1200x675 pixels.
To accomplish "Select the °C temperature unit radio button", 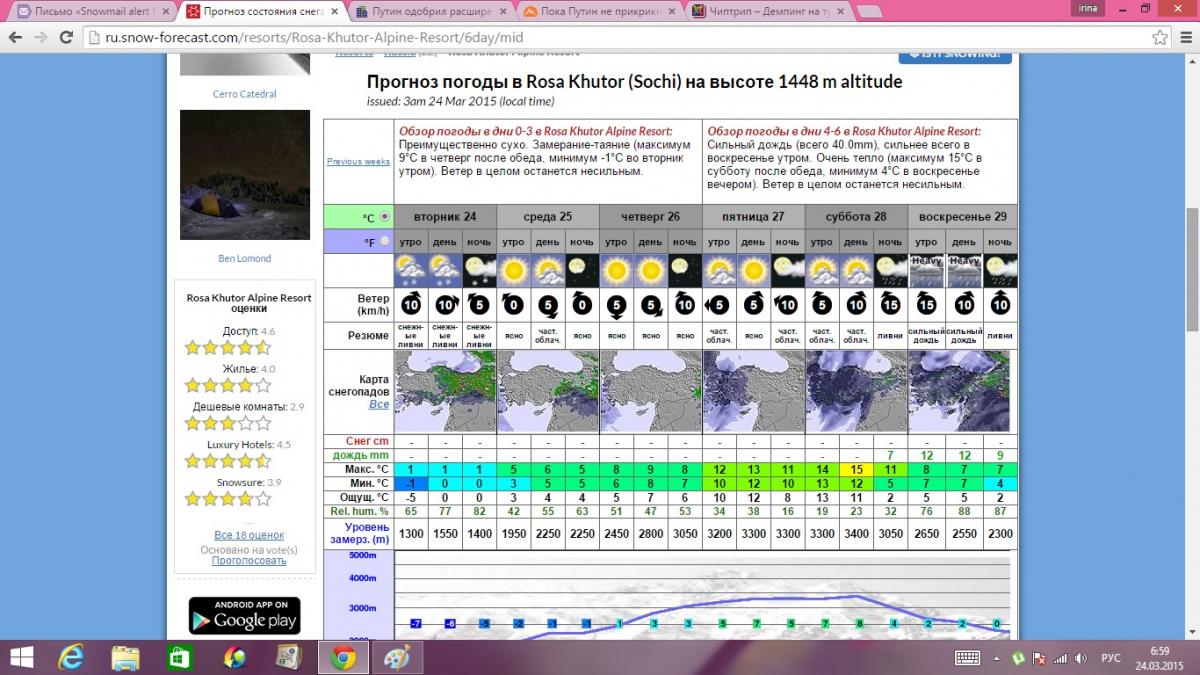I will pos(385,217).
